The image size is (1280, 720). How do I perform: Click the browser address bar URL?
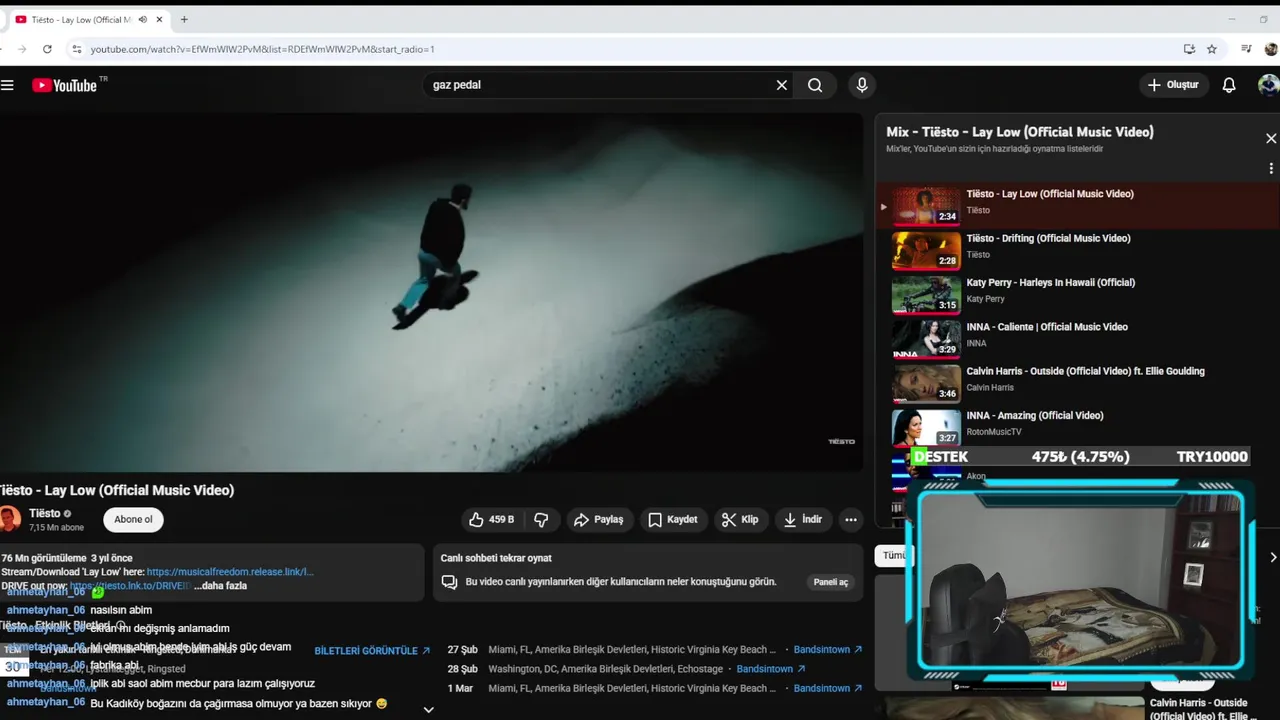pyautogui.click(x=262, y=49)
